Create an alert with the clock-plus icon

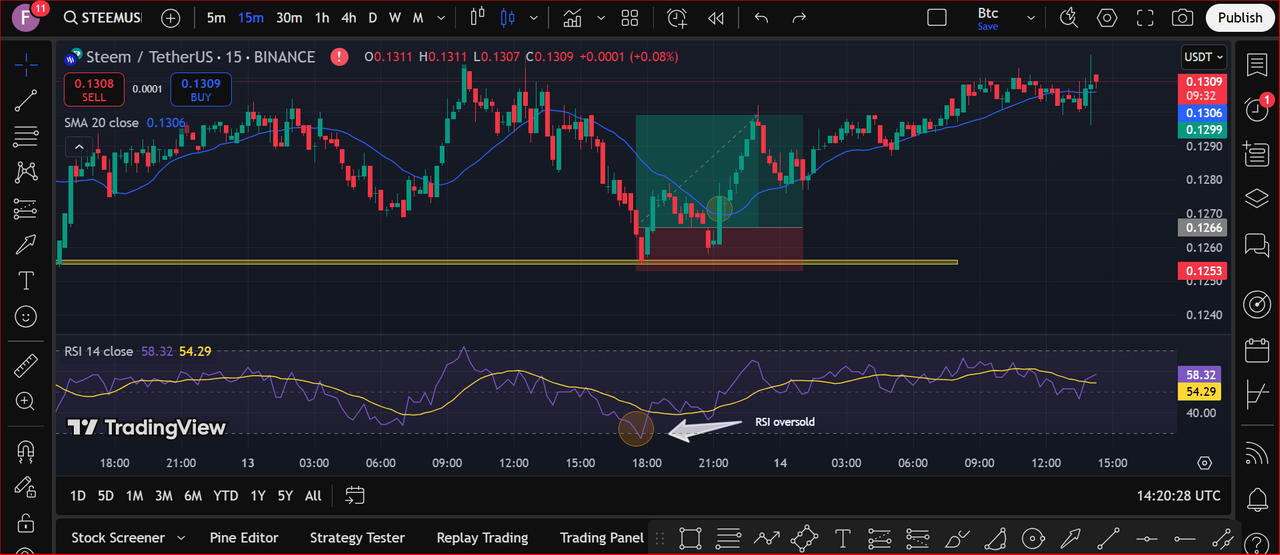click(x=677, y=18)
